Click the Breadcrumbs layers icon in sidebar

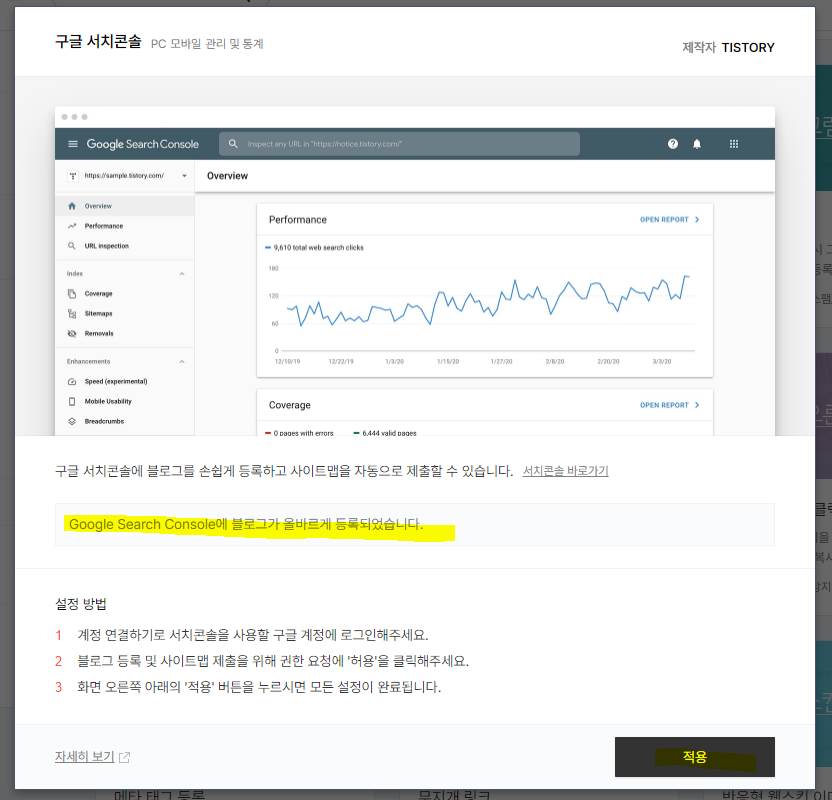72,421
